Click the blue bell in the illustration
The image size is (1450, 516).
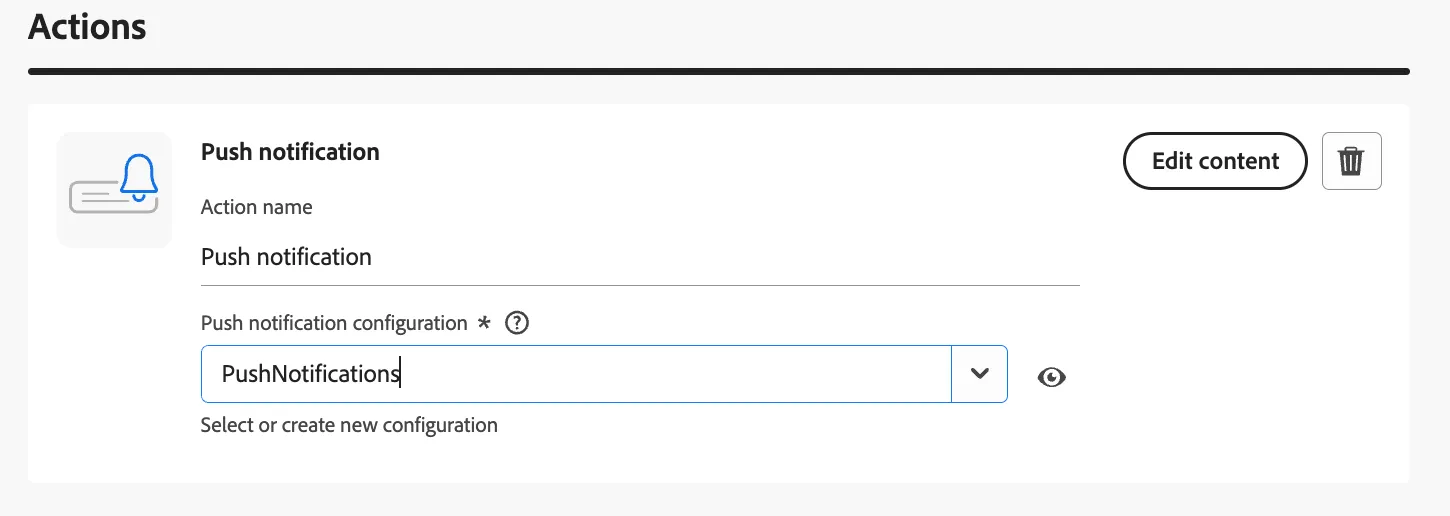[138, 176]
